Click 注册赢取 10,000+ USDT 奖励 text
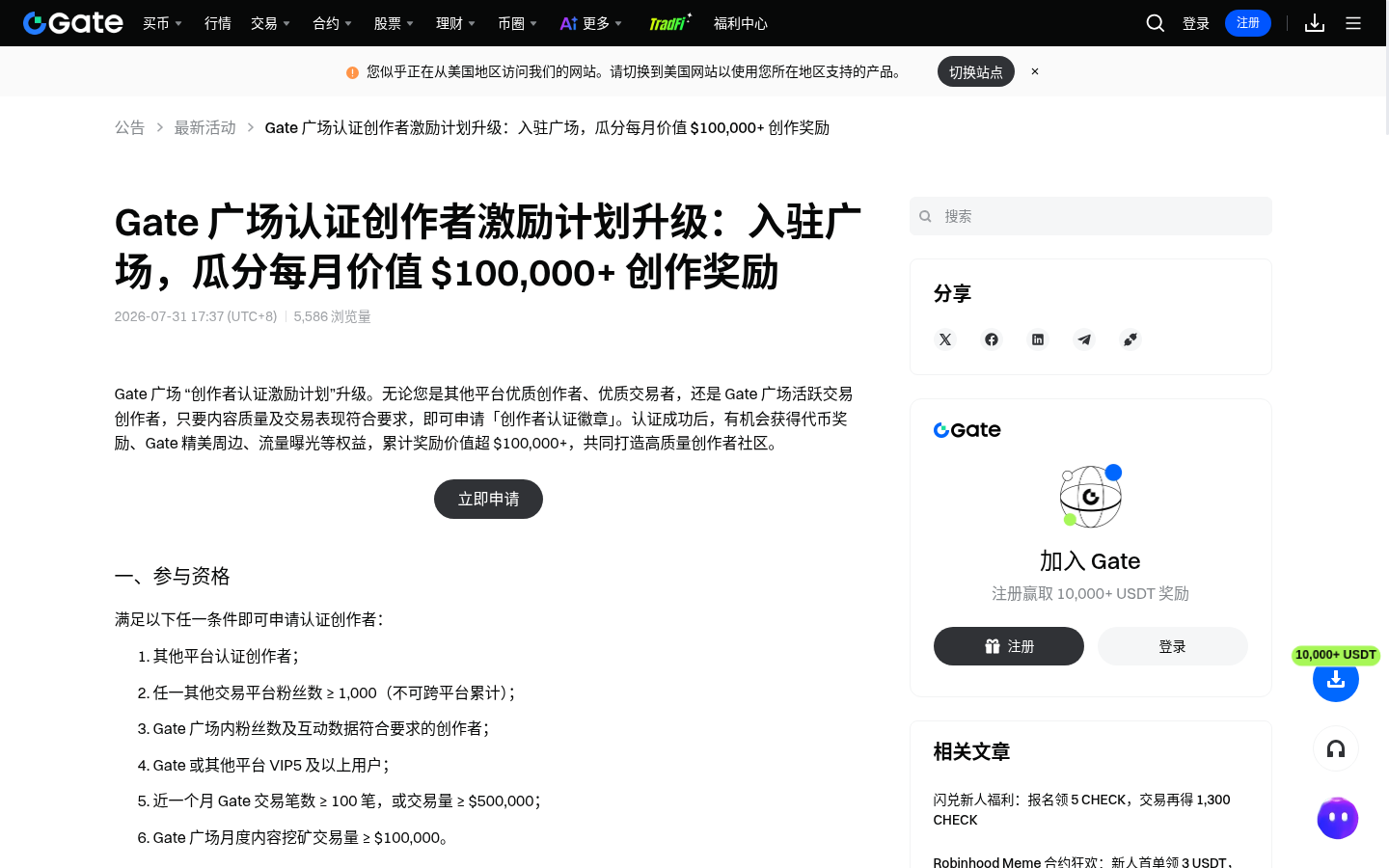Screen dimensions: 1389x868 coord(1091,593)
